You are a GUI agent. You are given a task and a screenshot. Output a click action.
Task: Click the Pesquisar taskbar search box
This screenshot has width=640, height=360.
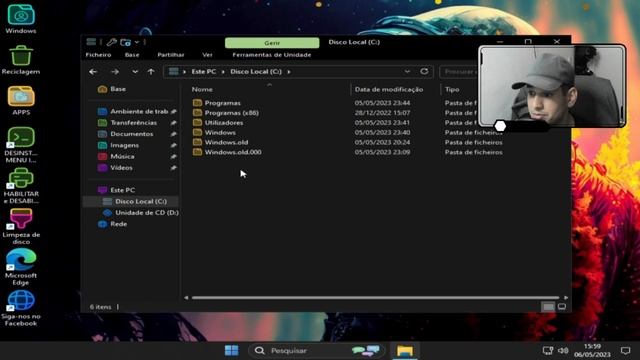pos(317,351)
